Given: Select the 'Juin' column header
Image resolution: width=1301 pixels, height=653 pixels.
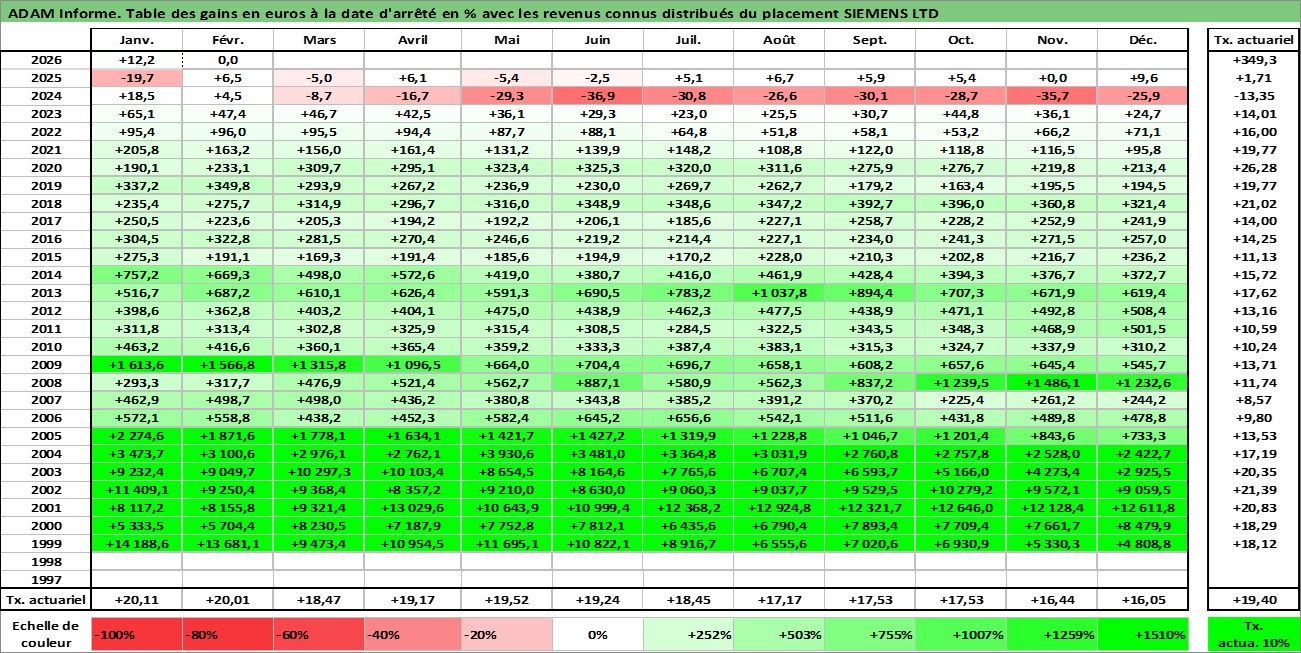Looking at the screenshot, I should click(598, 40).
